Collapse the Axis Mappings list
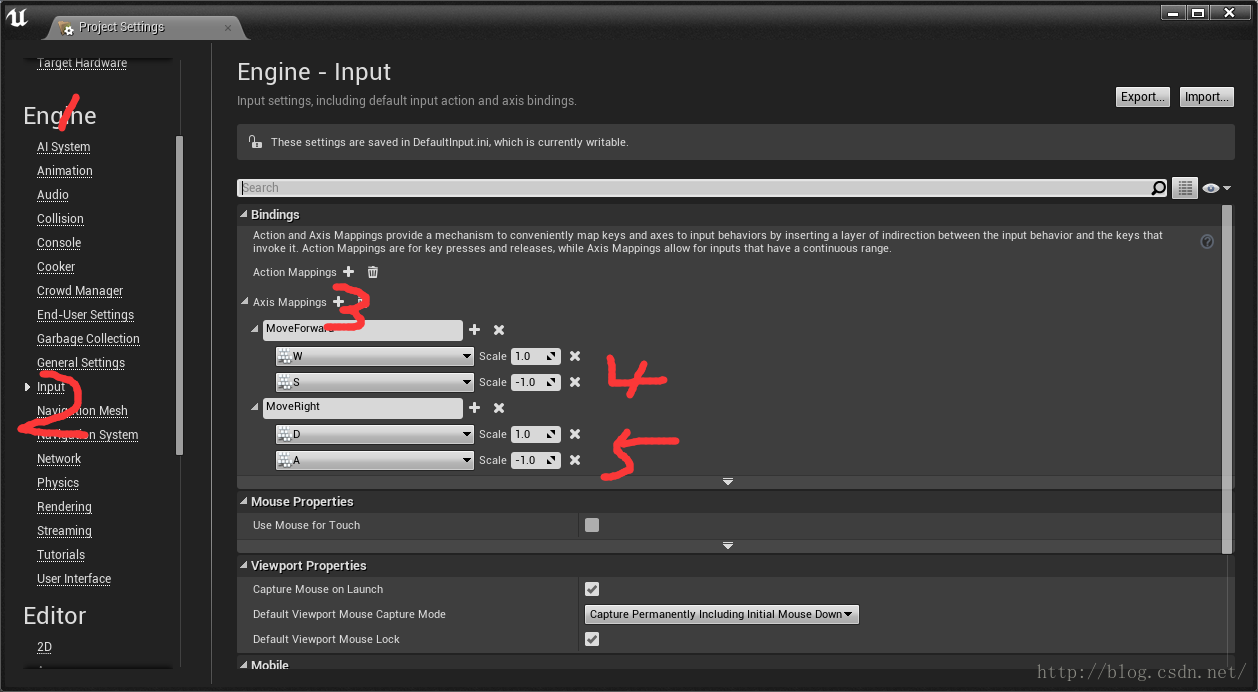This screenshot has width=1258, height=692. [x=246, y=302]
